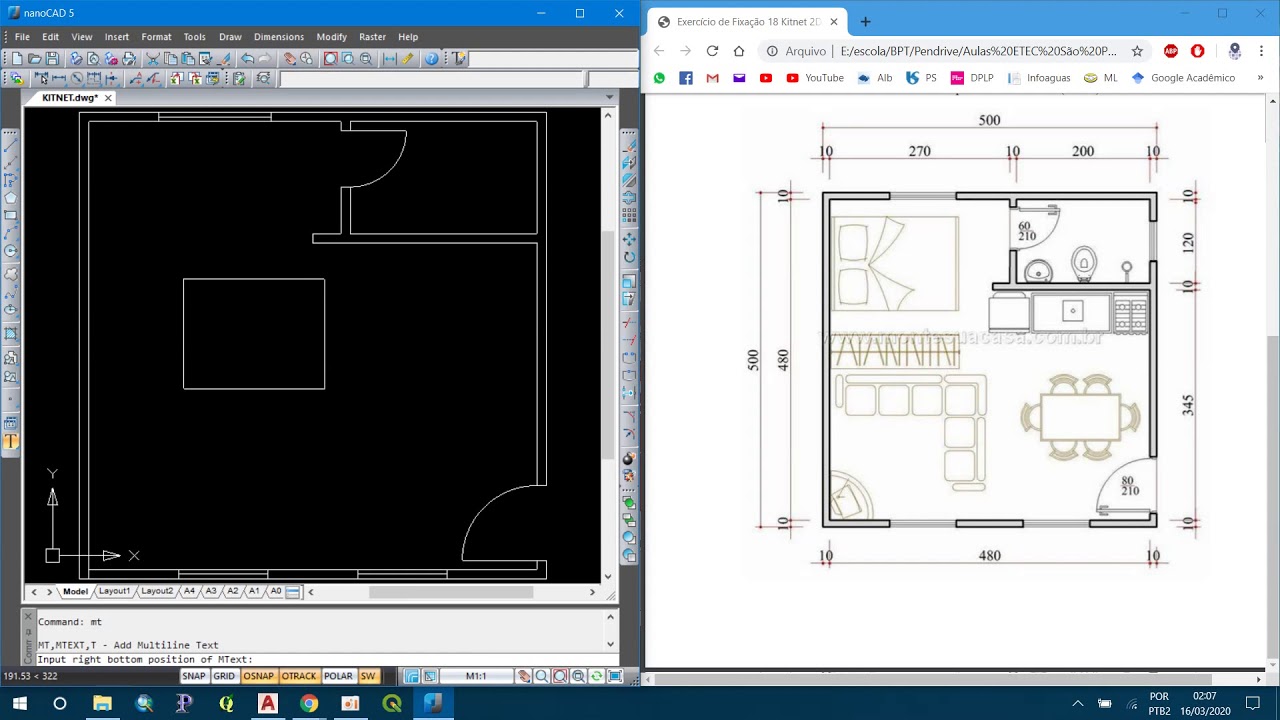The width and height of the screenshot is (1280, 720).
Task: Click the regenerate green arrows icon in status bar
Action: point(596,676)
